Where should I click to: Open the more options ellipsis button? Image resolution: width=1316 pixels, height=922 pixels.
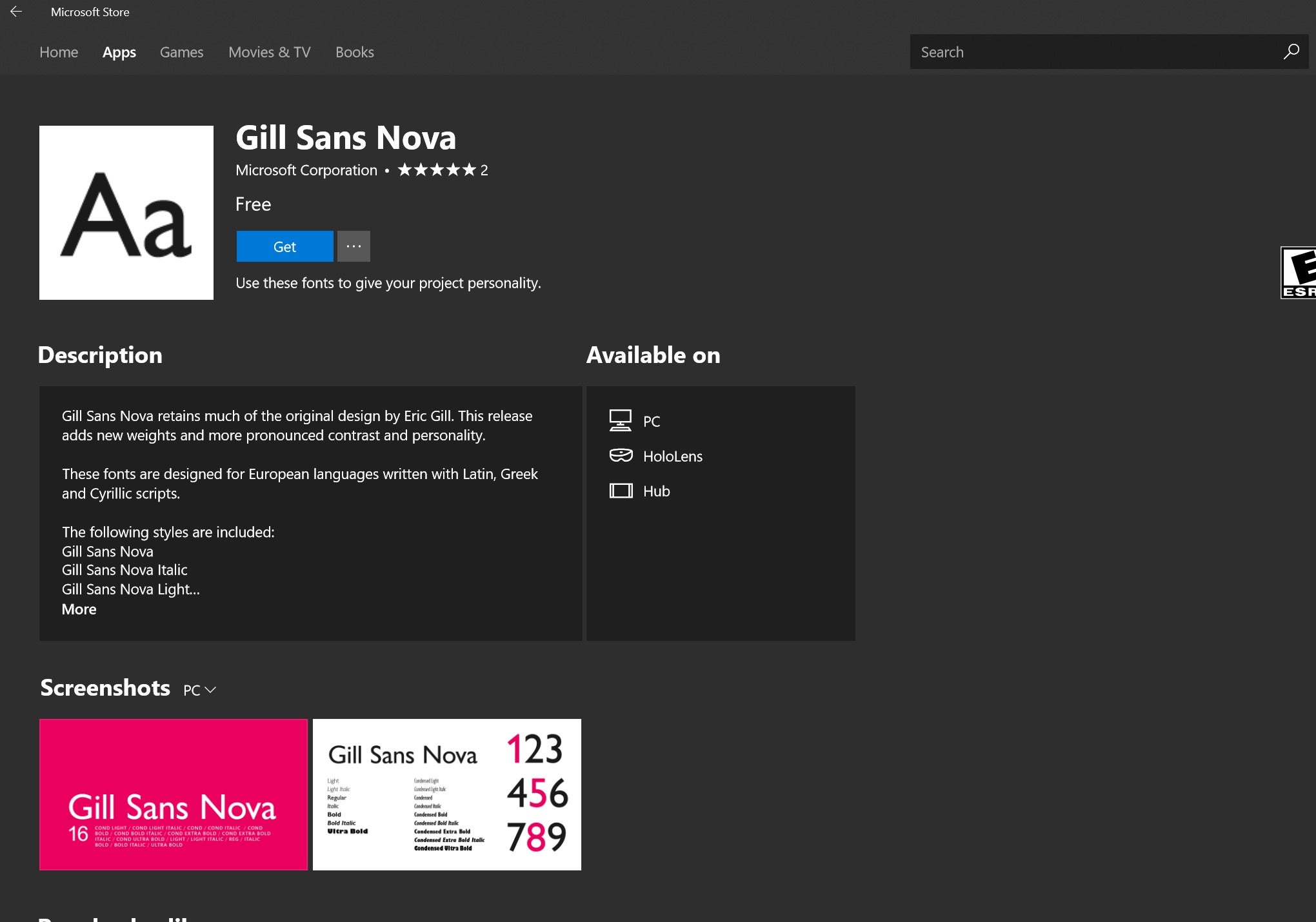[354, 246]
